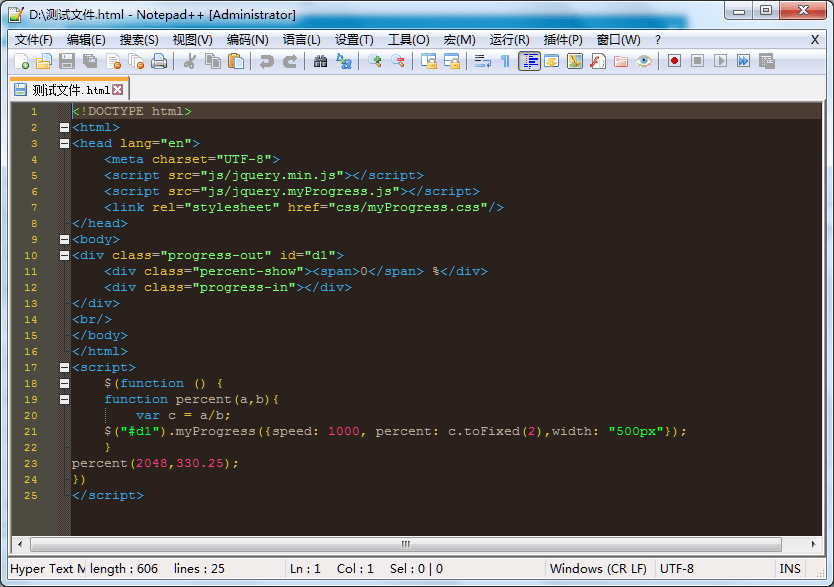The width and height of the screenshot is (834, 587).
Task: Collapse the body fold at line 9
Action: [x=64, y=239]
